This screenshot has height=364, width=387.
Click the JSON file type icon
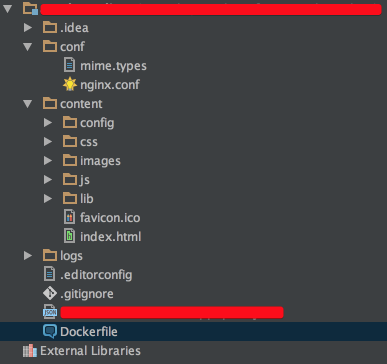point(50,312)
